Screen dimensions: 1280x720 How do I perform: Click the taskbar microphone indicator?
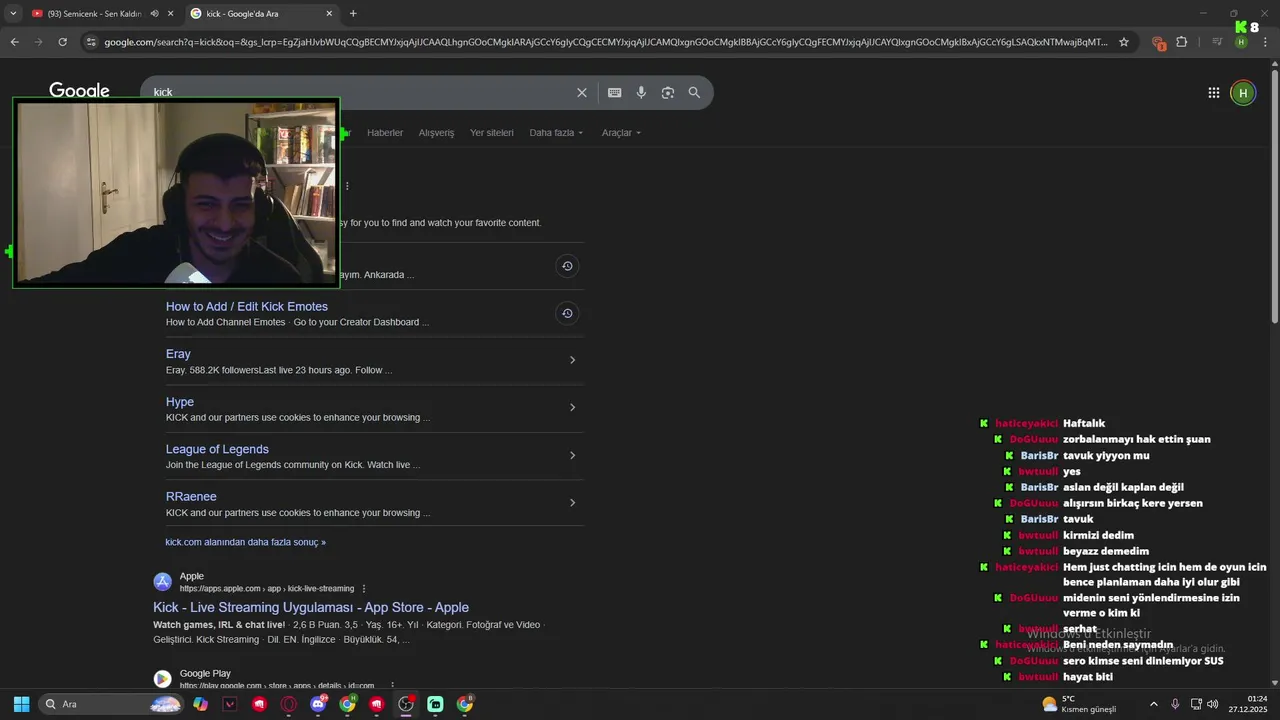click(x=1175, y=704)
